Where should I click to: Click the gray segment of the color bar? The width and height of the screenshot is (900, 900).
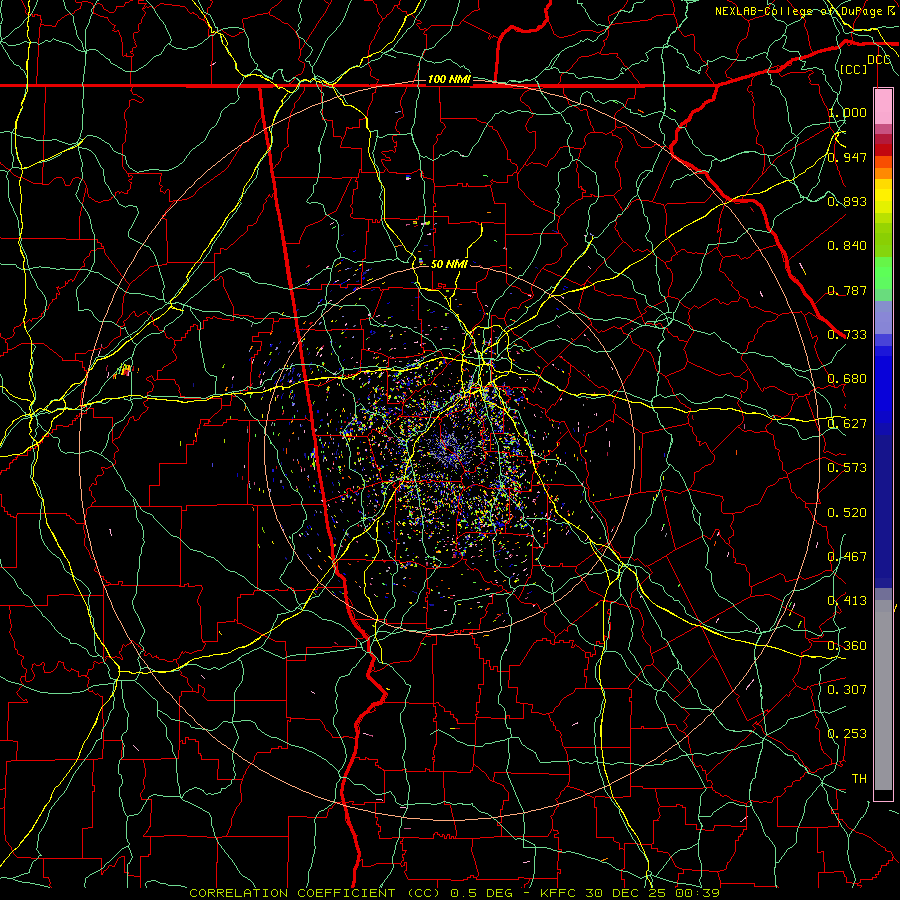[x=883, y=695]
